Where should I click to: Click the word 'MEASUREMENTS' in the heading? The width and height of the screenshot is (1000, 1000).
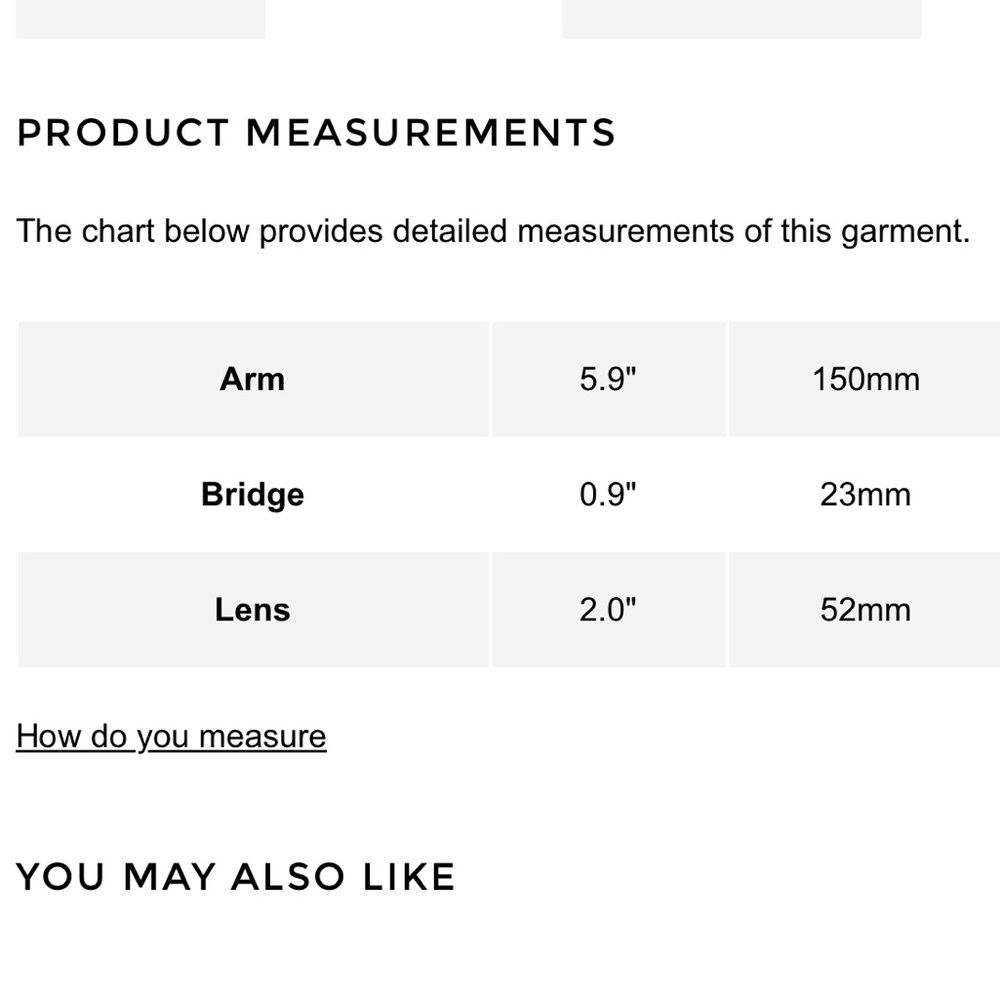(431, 133)
